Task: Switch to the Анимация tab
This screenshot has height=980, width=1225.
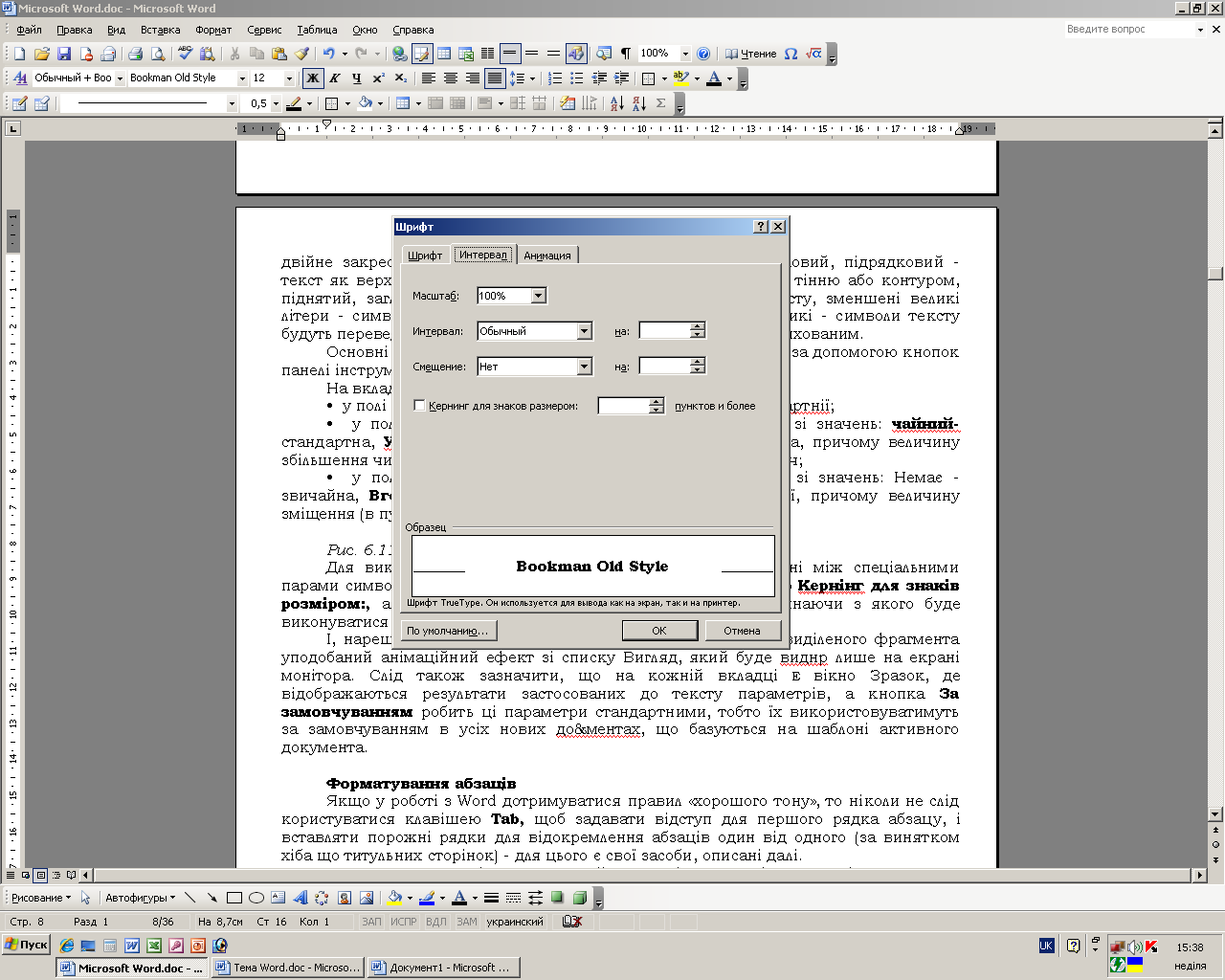Action: tap(547, 256)
